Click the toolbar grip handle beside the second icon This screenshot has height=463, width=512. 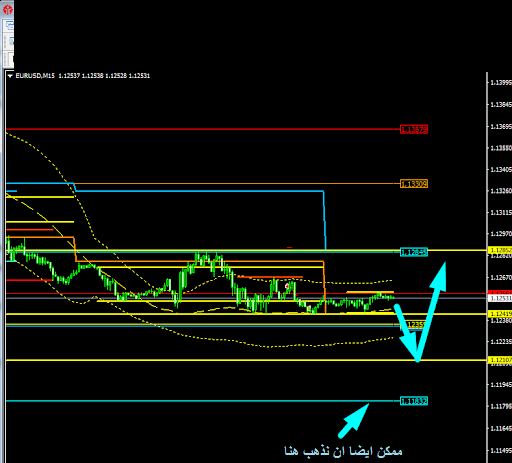tap(6, 41)
